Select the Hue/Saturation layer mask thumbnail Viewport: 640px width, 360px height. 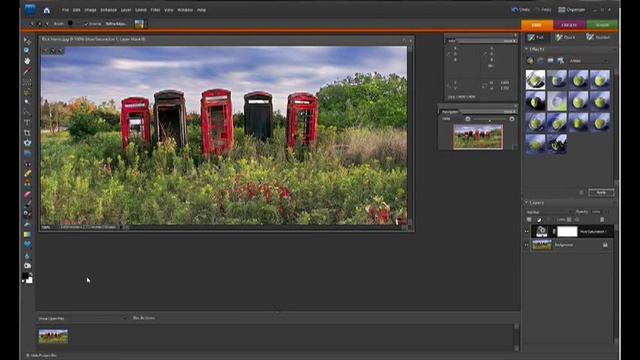pyautogui.click(x=567, y=231)
